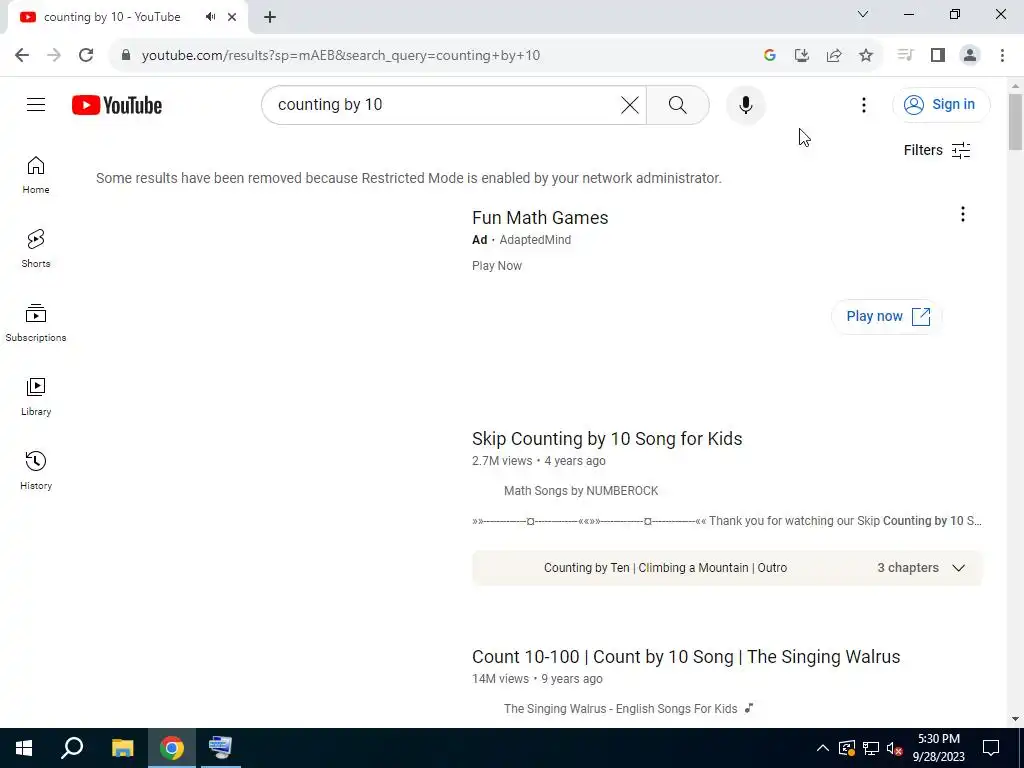
Task: Click the Sign in button
Action: 940,104
